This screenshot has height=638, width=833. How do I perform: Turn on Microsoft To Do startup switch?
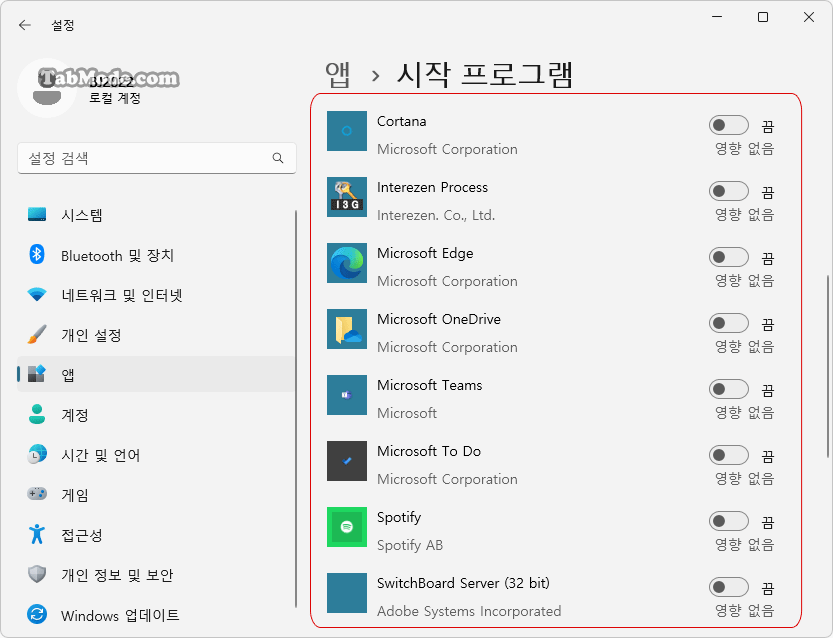(x=728, y=455)
